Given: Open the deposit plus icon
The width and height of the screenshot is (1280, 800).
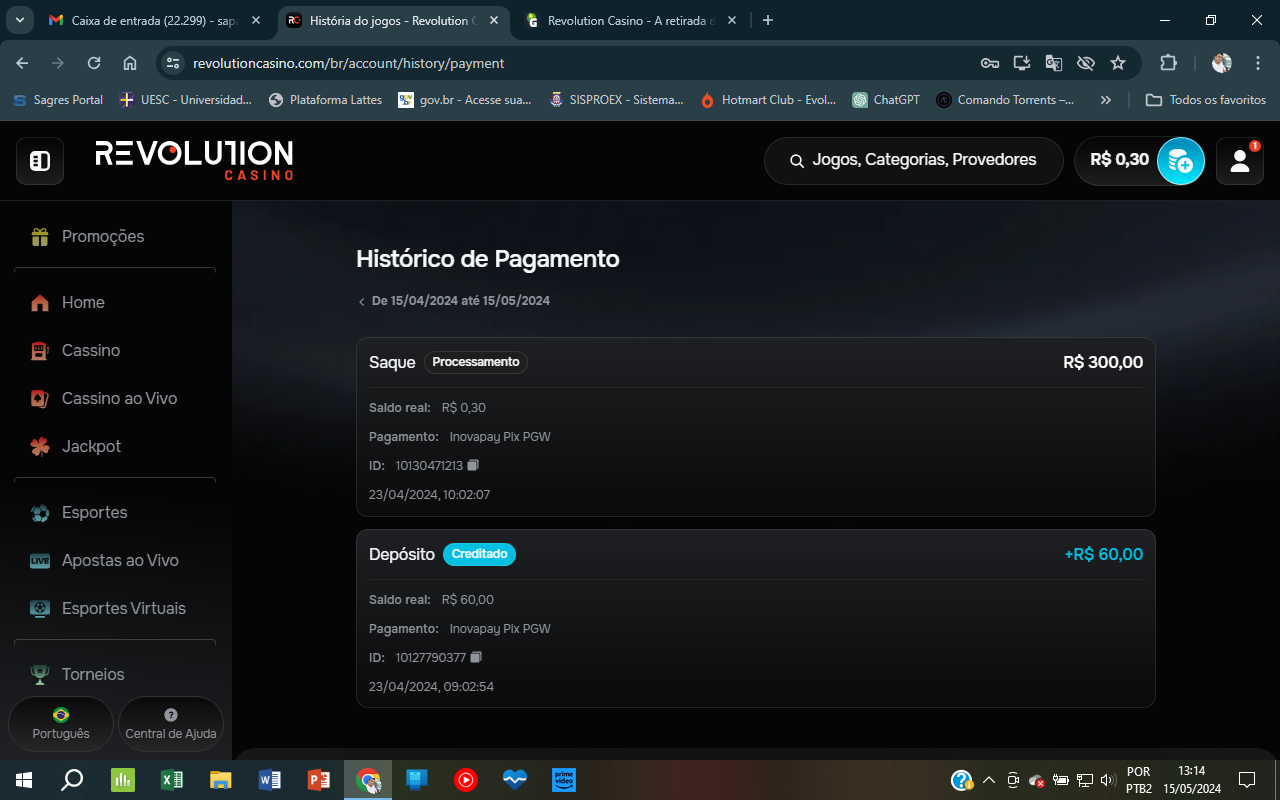Looking at the screenshot, I should point(1181,161).
